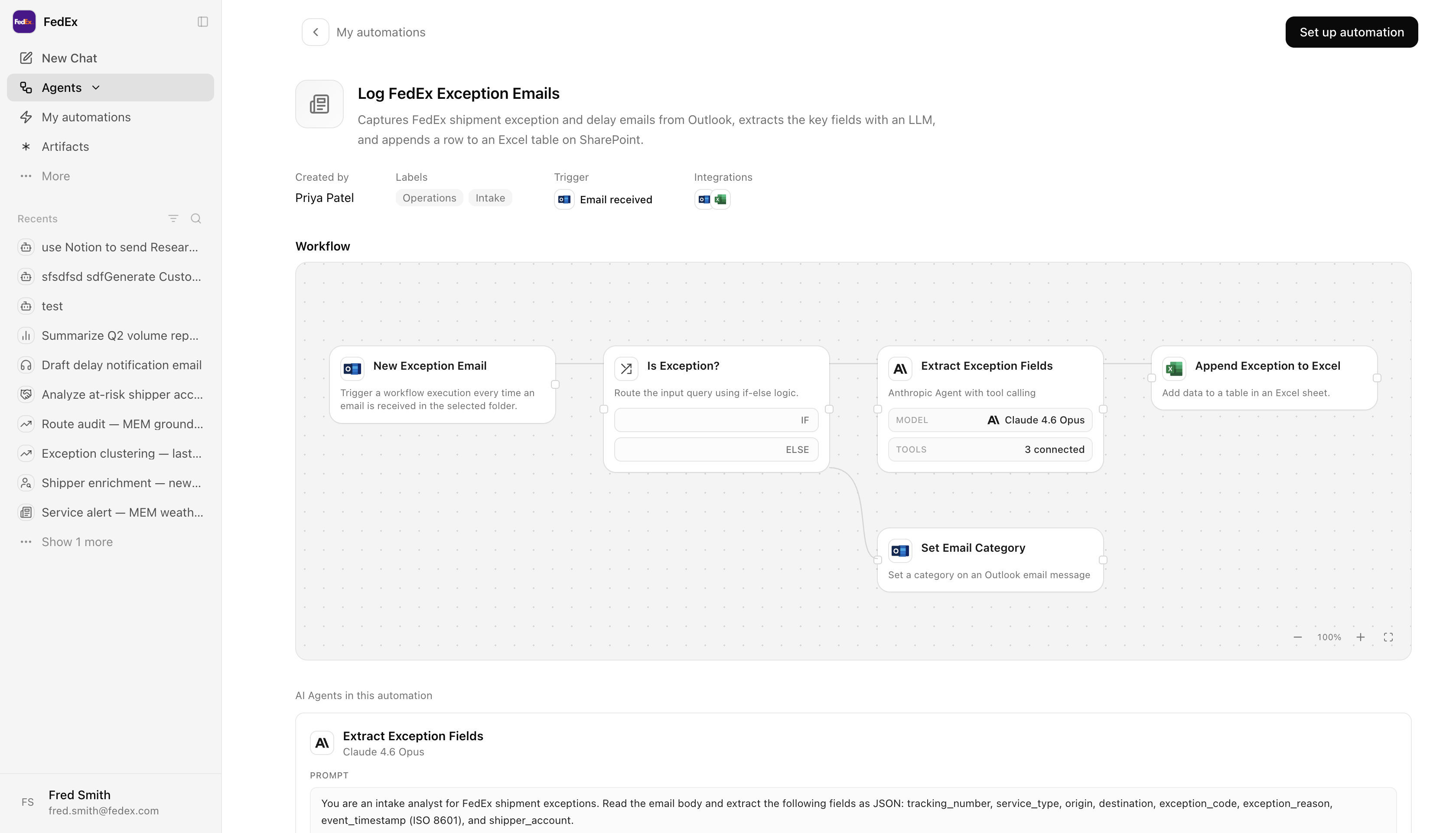Open 'use Notion to send Resear...' recent

pyautogui.click(x=111, y=247)
